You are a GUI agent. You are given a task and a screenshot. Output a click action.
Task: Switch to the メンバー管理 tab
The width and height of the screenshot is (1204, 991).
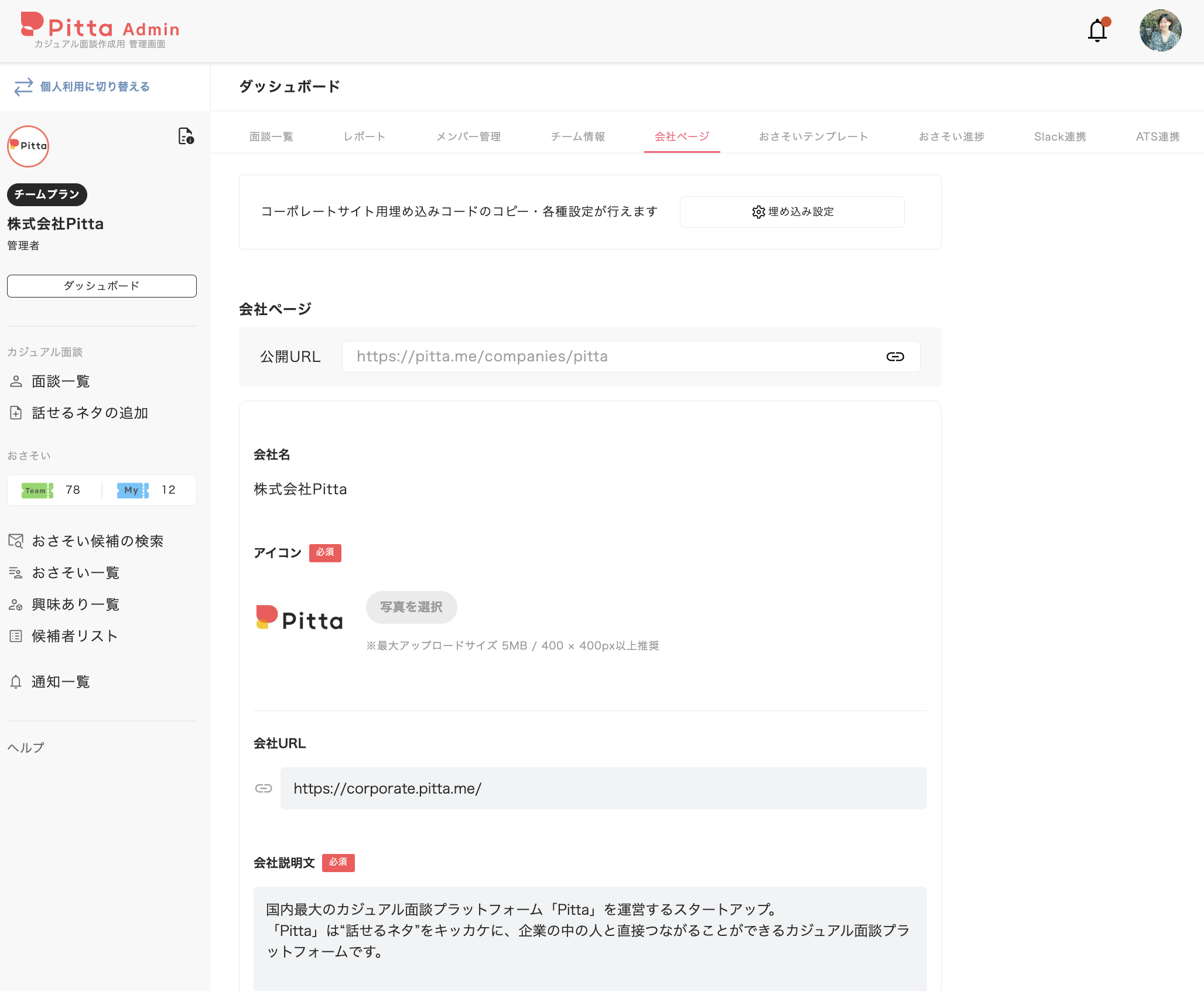tap(468, 136)
